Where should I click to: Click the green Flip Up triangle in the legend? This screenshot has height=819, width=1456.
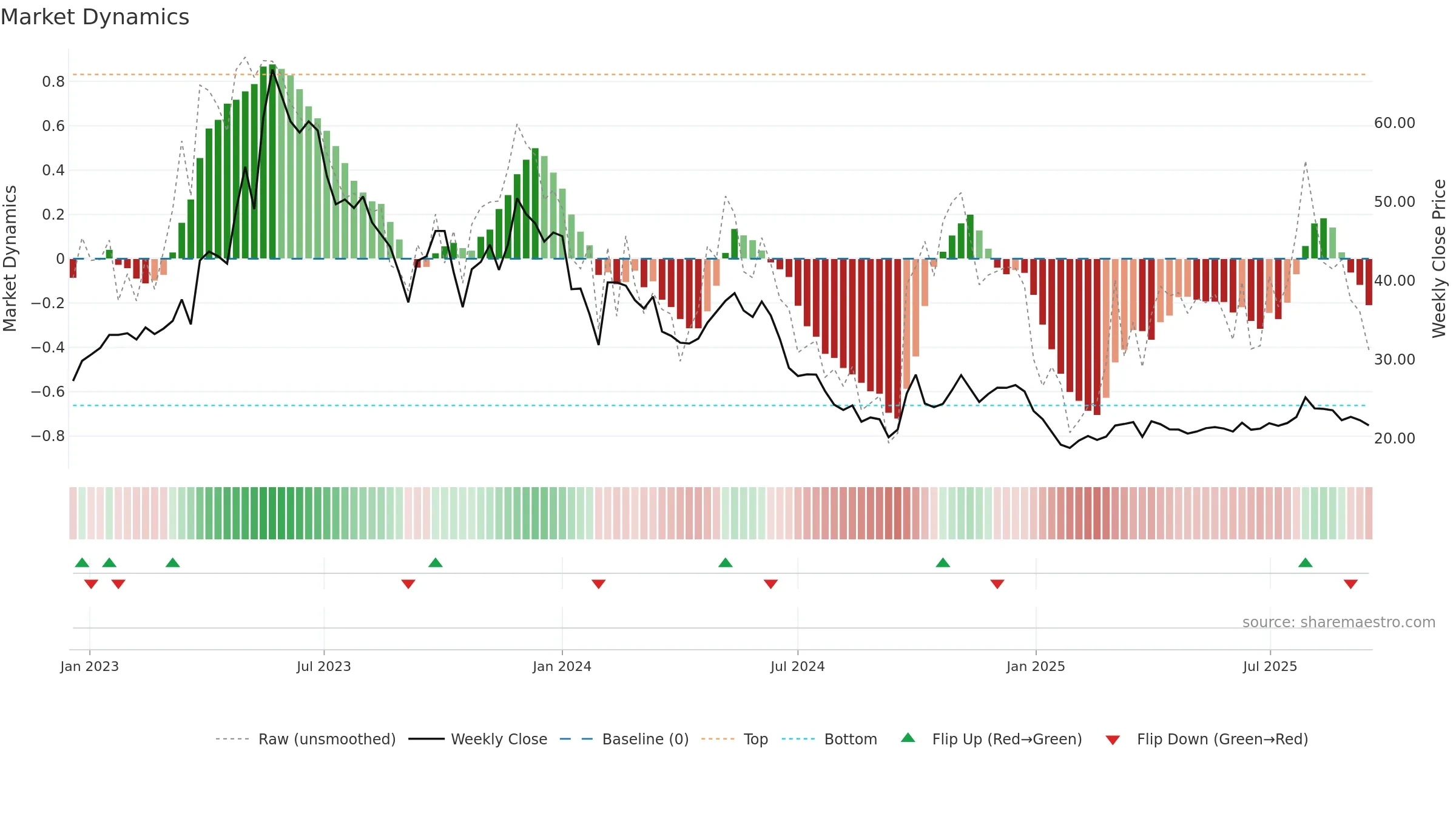pyautogui.click(x=908, y=738)
